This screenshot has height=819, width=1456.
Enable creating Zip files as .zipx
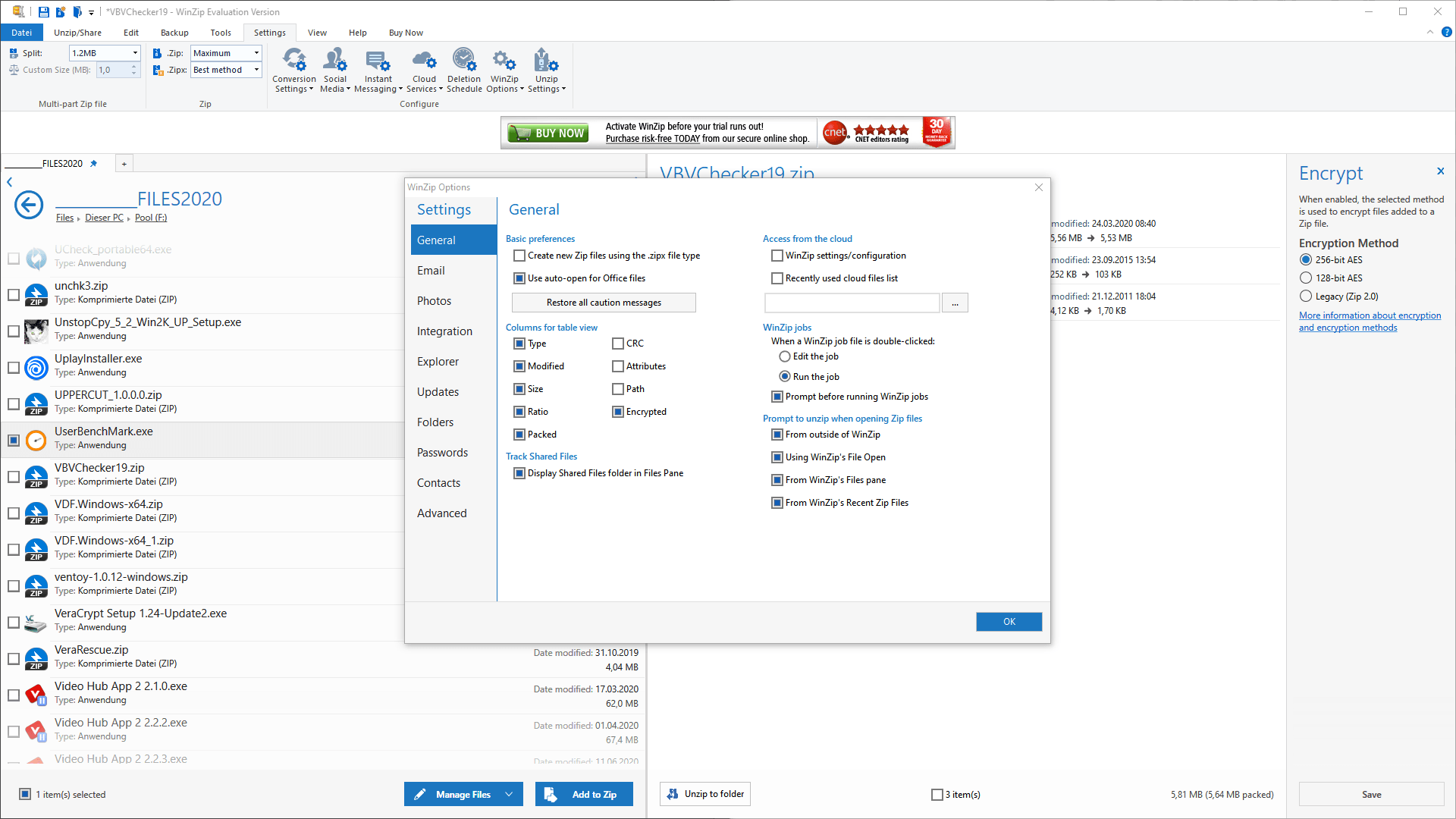[x=519, y=256]
